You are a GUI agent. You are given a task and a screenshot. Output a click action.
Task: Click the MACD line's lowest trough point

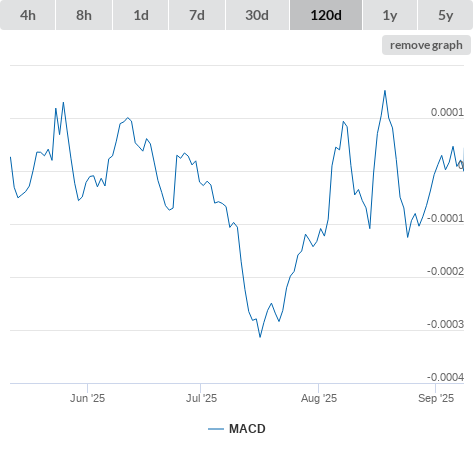coord(260,337)
